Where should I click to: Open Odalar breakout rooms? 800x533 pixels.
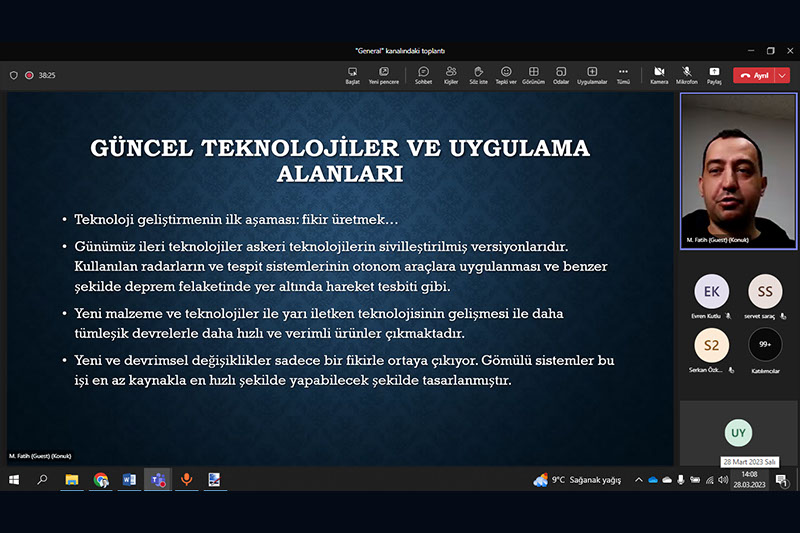click(x=561, y=74)
